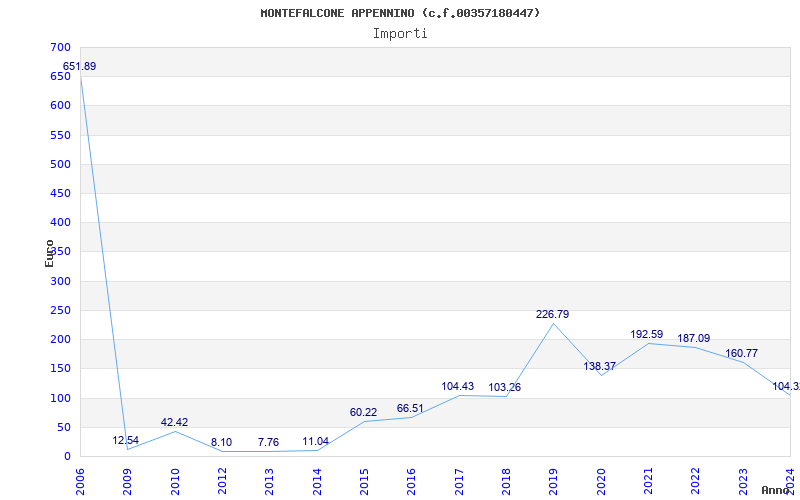Select the 192.59 data label
Screen dimensions: 800x500
point(646,334)
